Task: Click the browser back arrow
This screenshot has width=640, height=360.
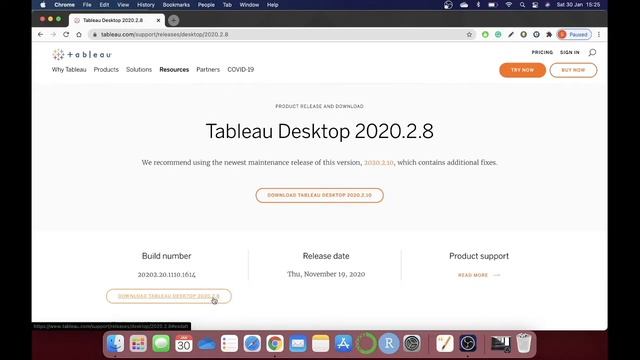Action: coord(40,35)
